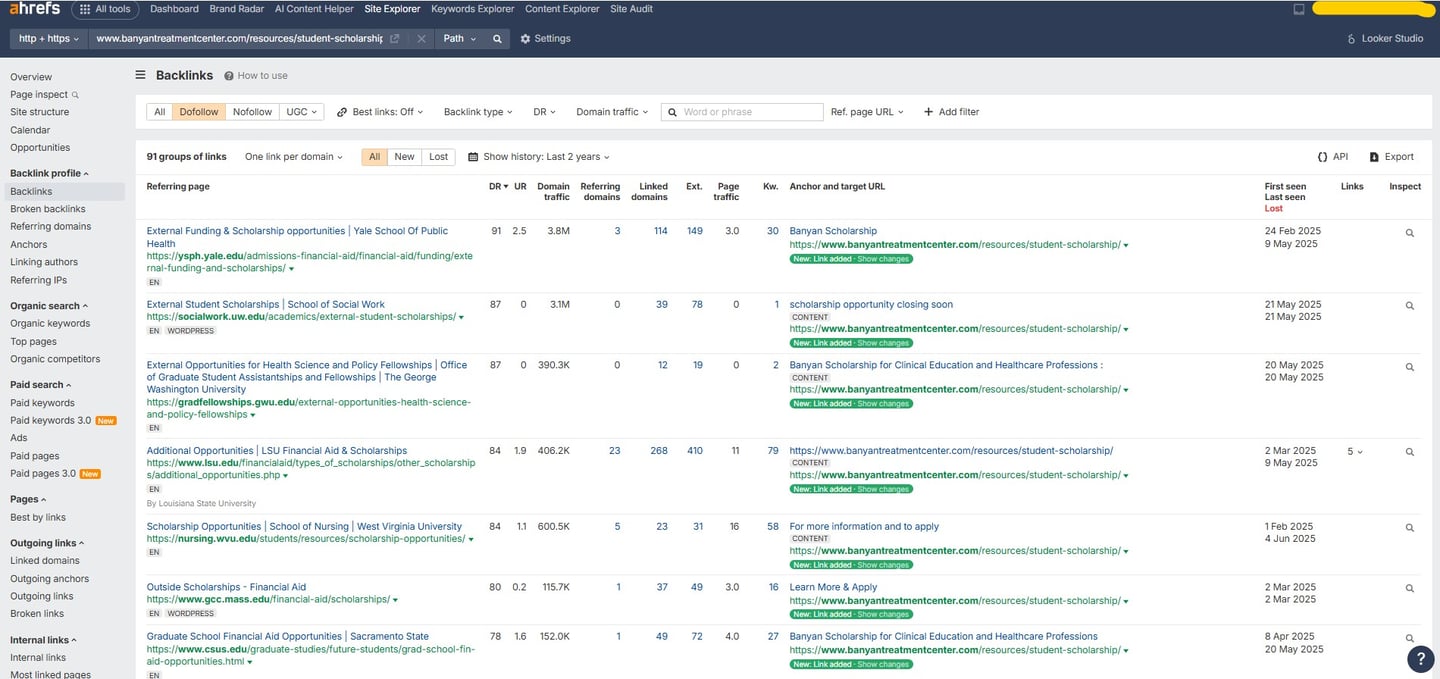The image size is (1440, 679).
Task: Click the Export button
Action: pos(1391,157)
